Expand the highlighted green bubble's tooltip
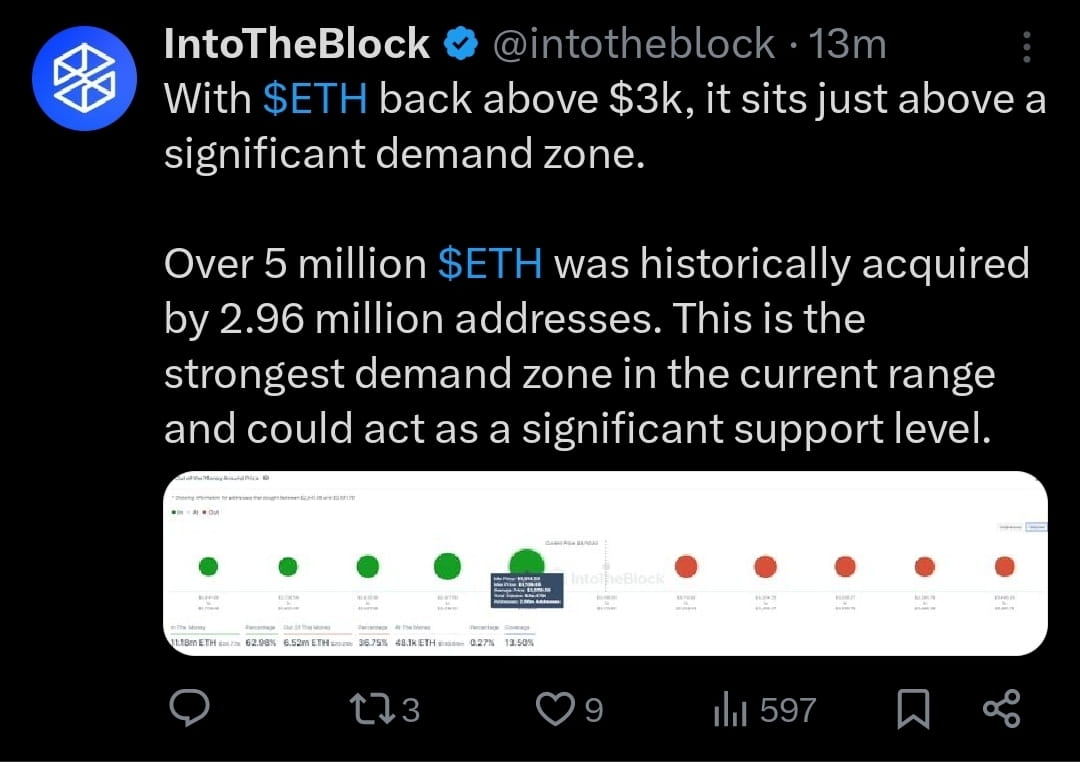 pos(525,590)
